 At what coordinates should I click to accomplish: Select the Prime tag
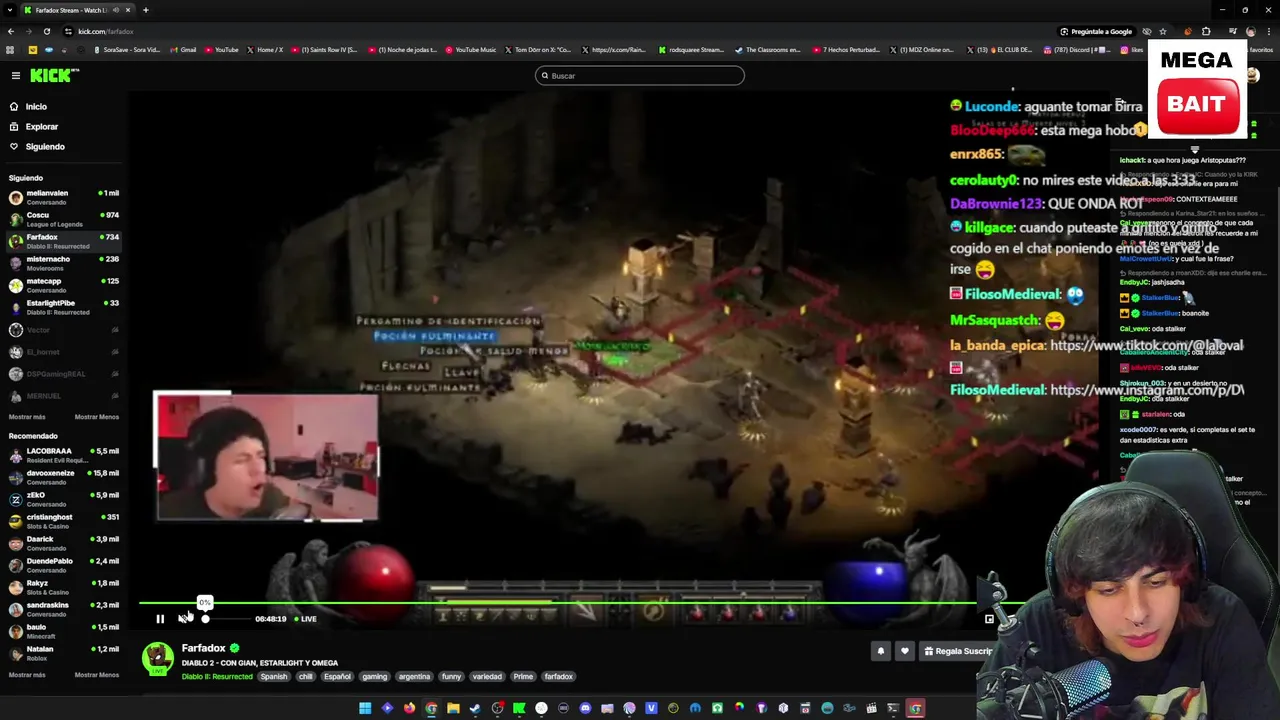523,677
